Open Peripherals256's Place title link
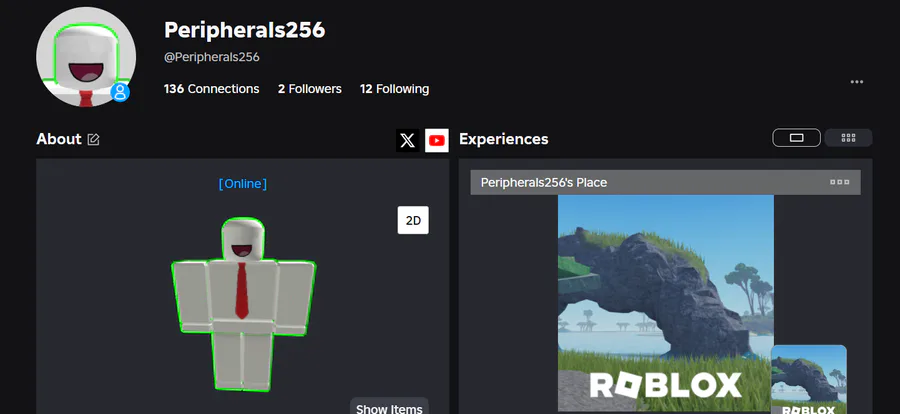Screen dimensions: 900x414 (x=544, y=183)
